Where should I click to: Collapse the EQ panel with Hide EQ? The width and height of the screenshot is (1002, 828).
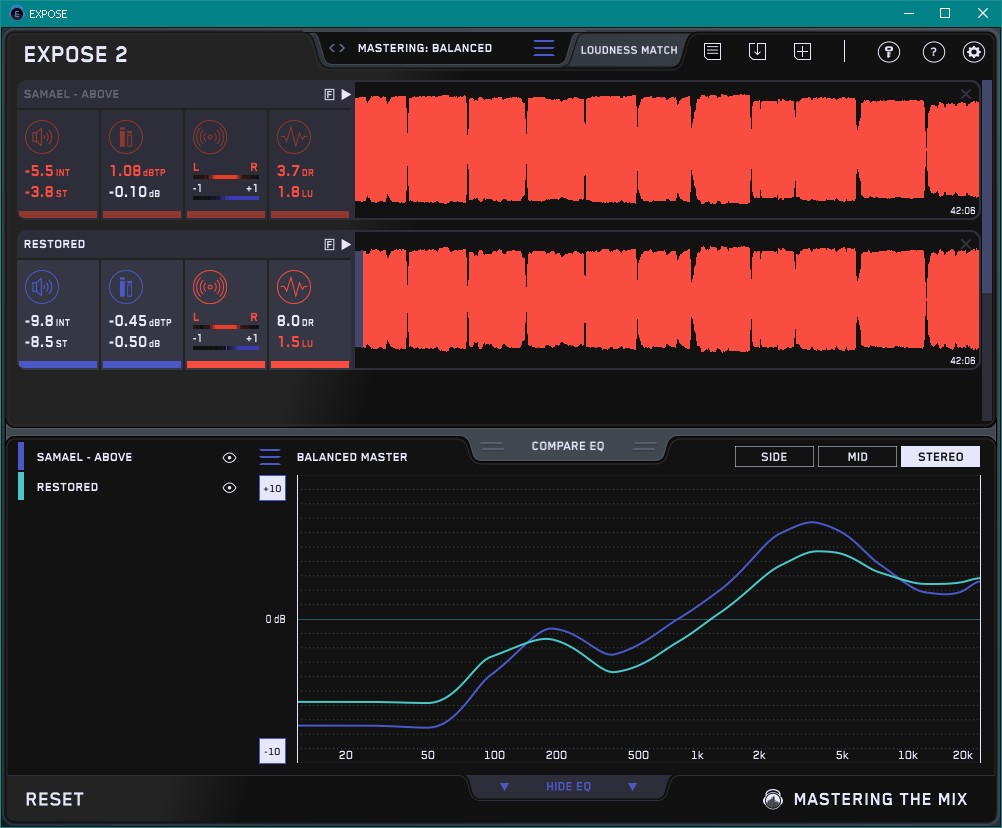(568, 787)
